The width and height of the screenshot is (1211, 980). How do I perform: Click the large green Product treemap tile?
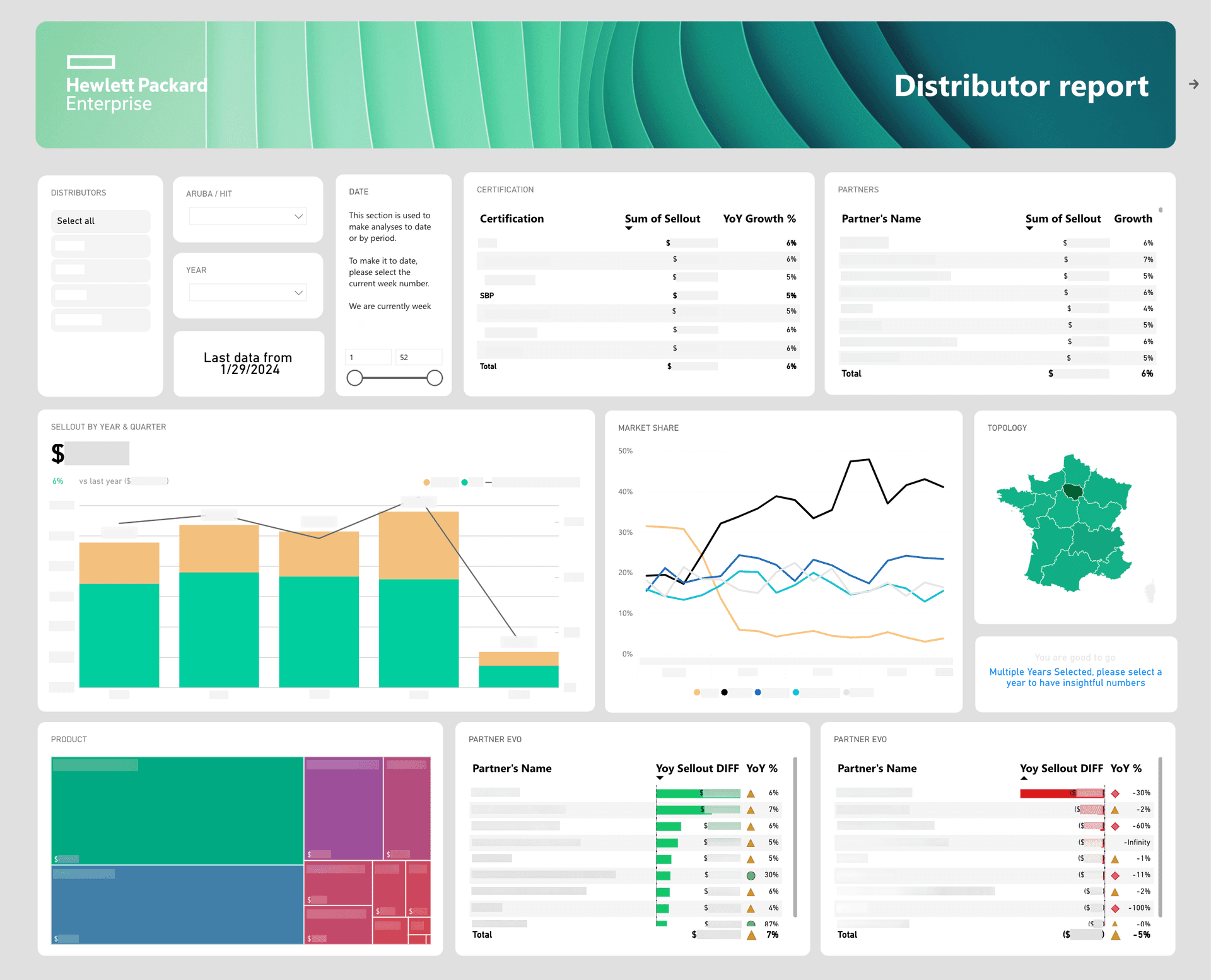(177, 810)
